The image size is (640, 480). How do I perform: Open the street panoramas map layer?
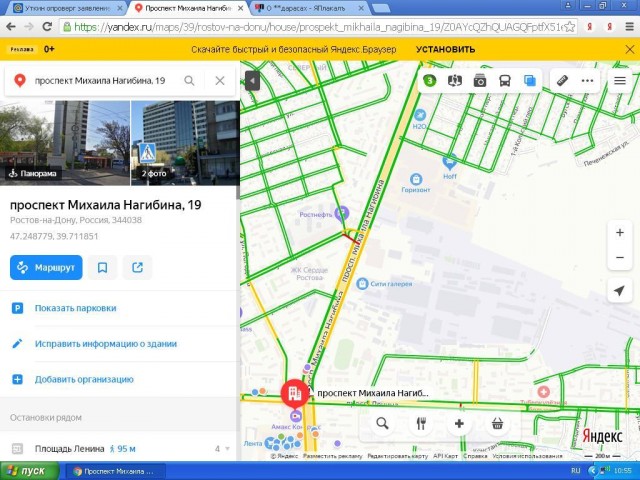click(x=455, y=81)
